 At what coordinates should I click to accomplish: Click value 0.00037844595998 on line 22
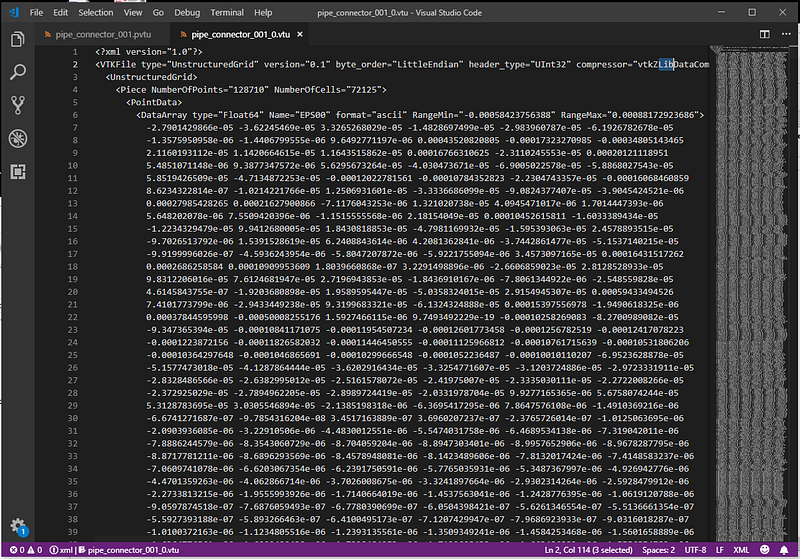pyautogui.click(x=187, y=317)
